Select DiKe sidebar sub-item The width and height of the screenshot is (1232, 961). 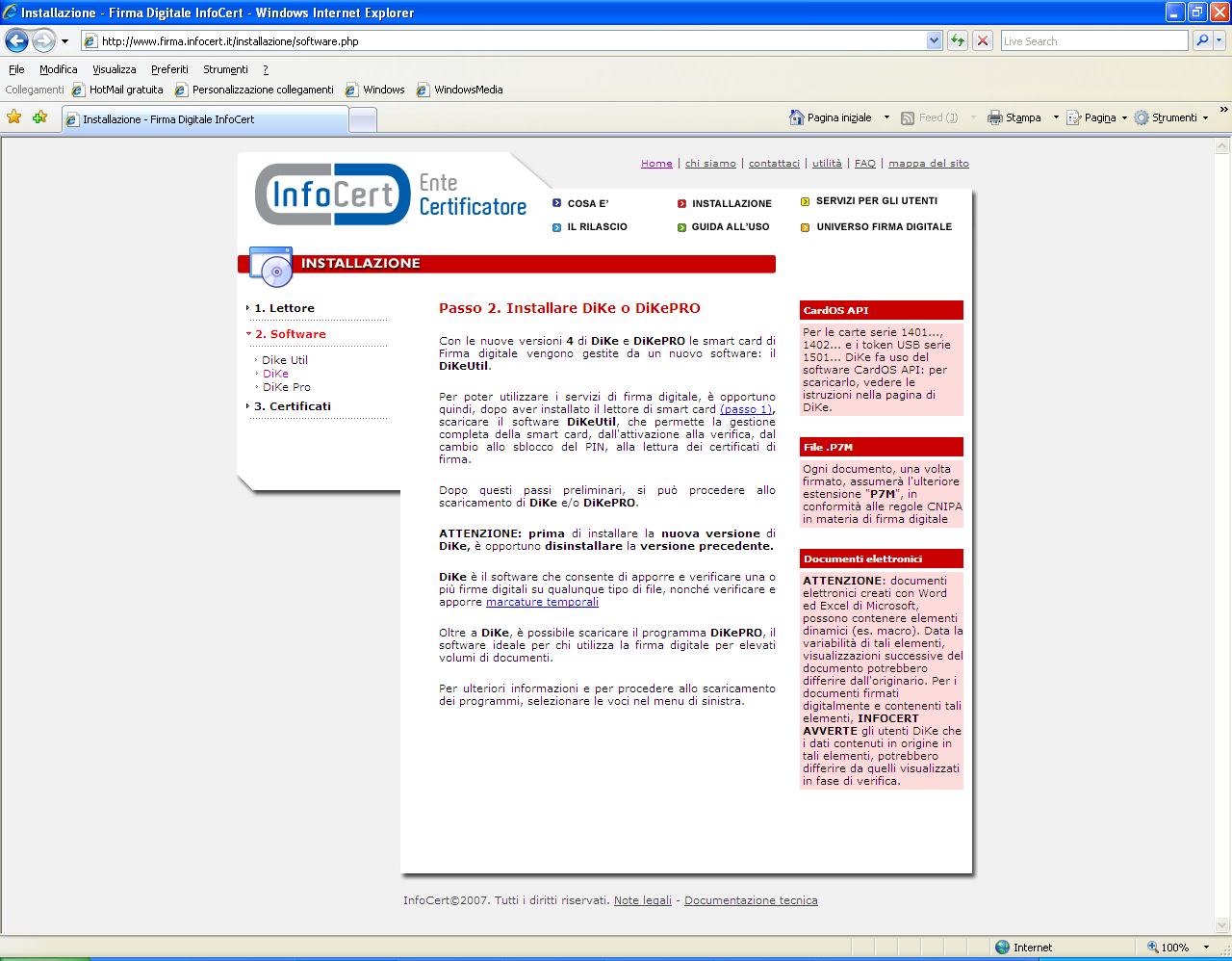pyautogui.click(x=275, y=374)
